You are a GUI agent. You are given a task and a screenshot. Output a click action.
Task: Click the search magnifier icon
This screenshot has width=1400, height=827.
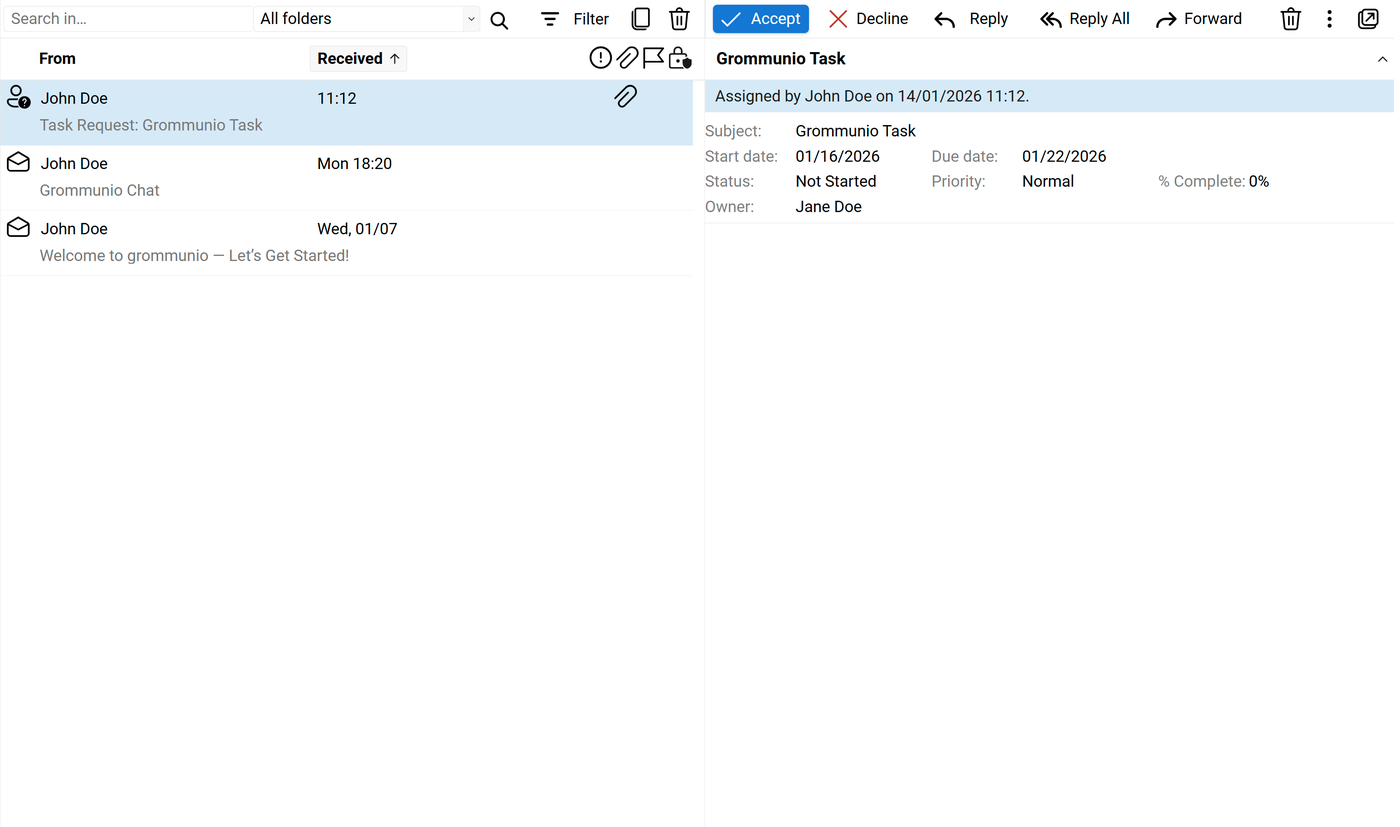(499, 19)
